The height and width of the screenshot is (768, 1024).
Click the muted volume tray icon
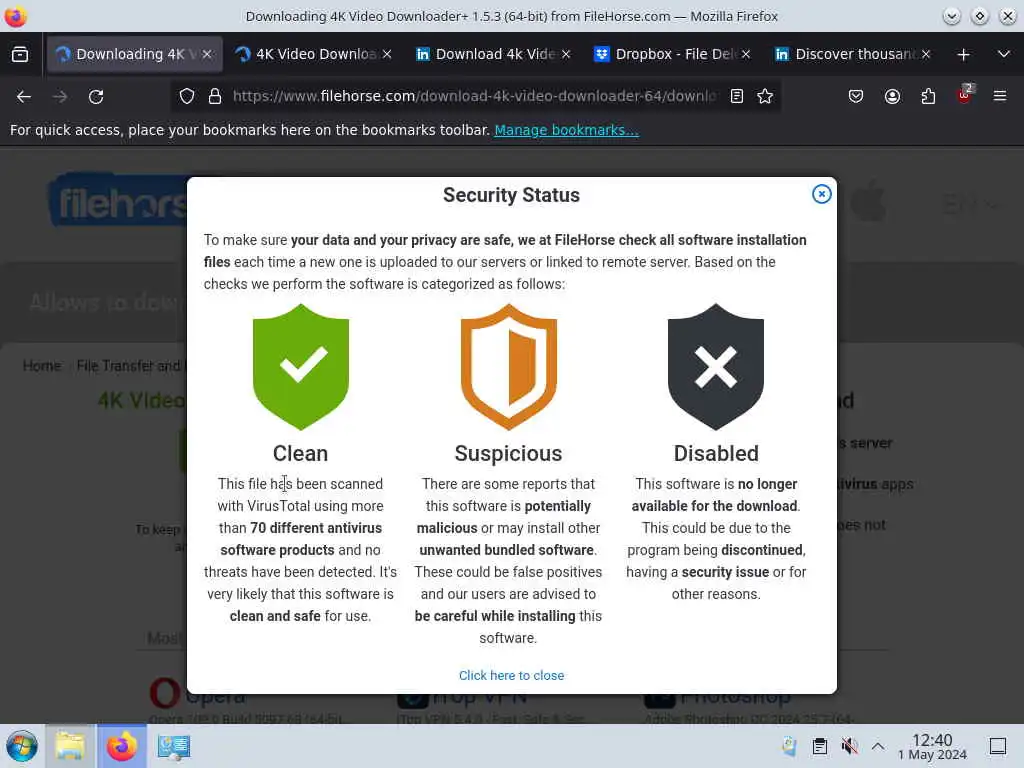coord(849,746)
